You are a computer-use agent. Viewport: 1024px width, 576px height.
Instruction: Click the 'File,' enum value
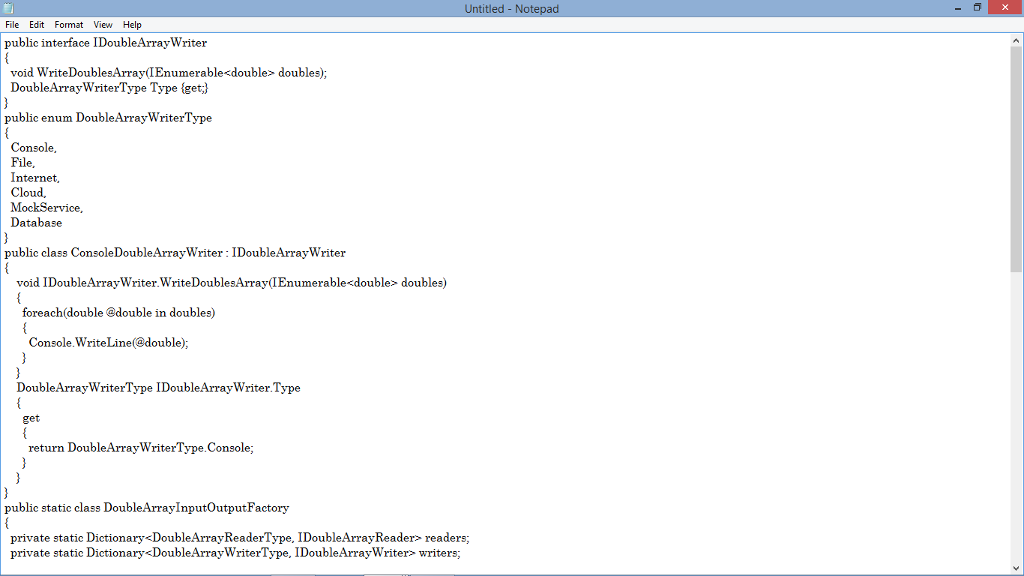pos(23,163)
